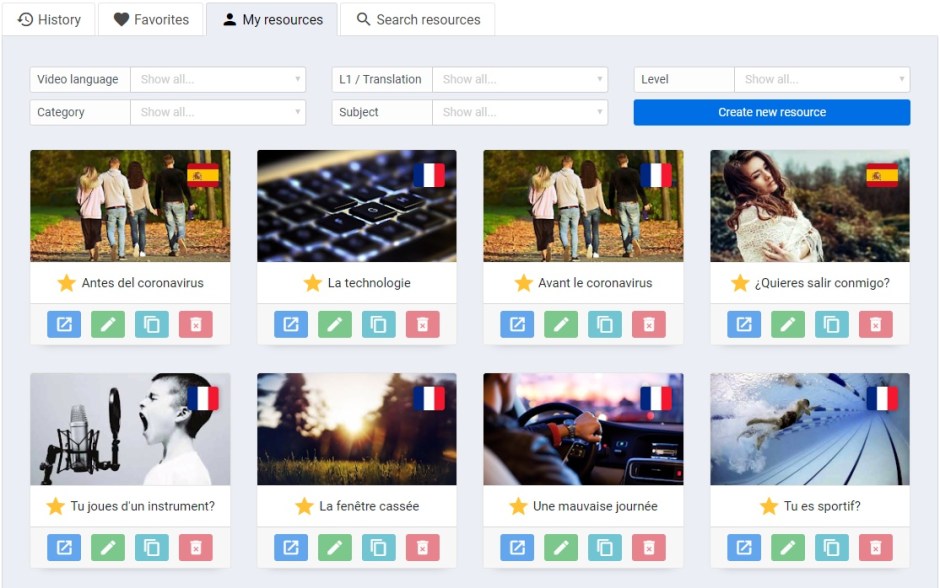Edit the 'La technologie' resource with pencil icon
The height and width of the screenshot is (588, 940).
[x=335, y=324]
